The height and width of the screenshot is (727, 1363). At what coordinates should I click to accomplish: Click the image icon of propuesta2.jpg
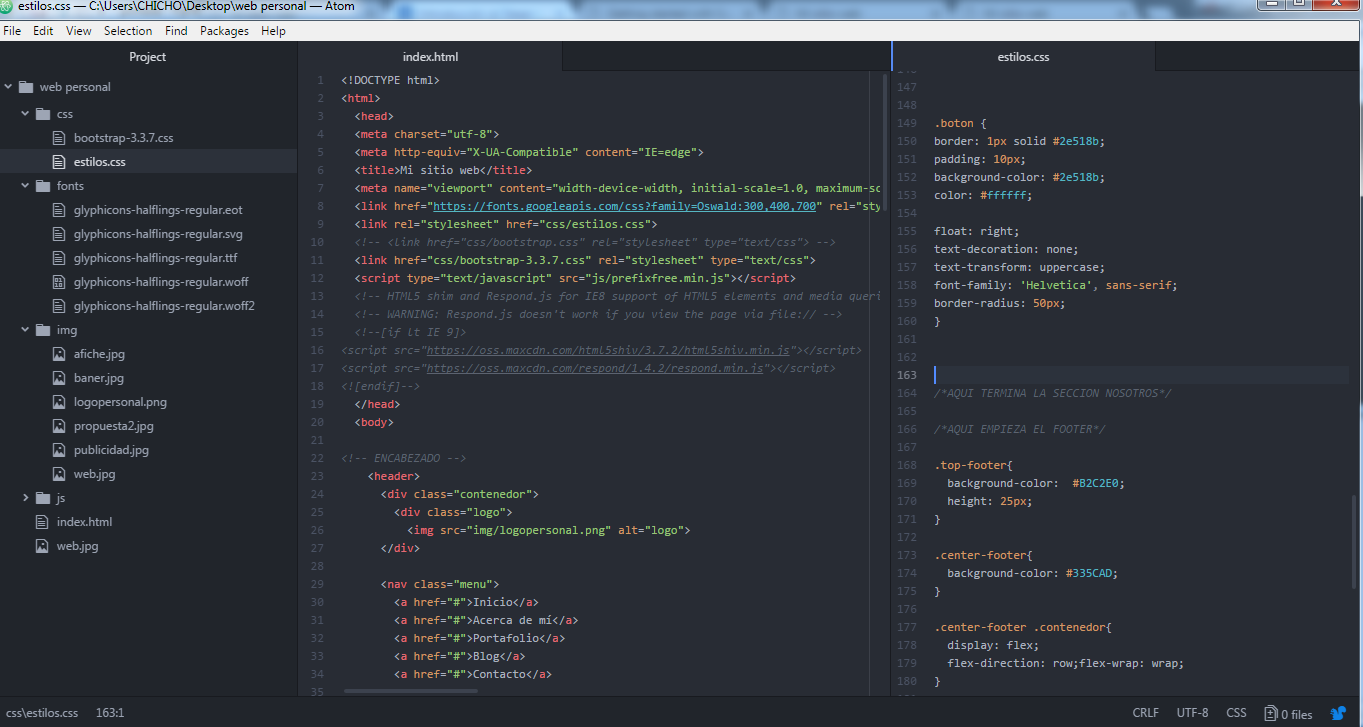click(59, 426)
